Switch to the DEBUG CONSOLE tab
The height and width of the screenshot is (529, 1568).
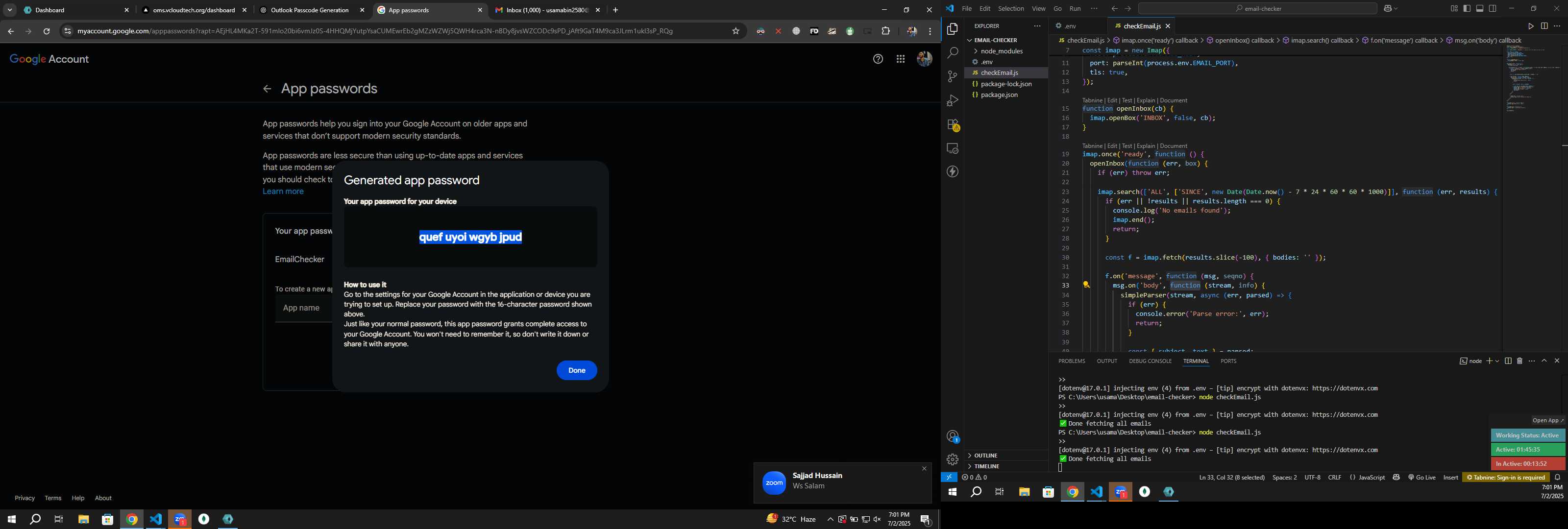pos(1150,361)
